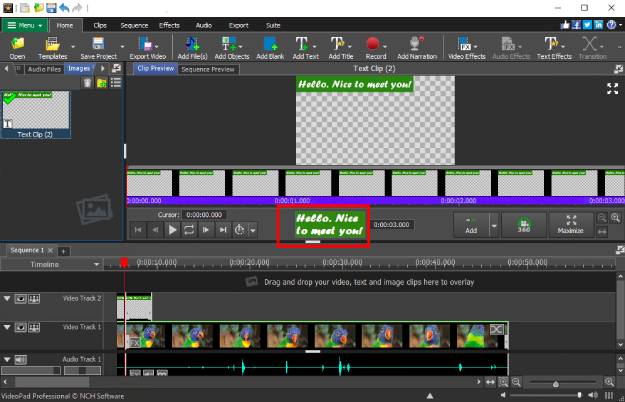Toggle Video Track 1 filmstrip button
This screenshot has height=402, width=625.
pyautogui.click(x=34, y=327)
